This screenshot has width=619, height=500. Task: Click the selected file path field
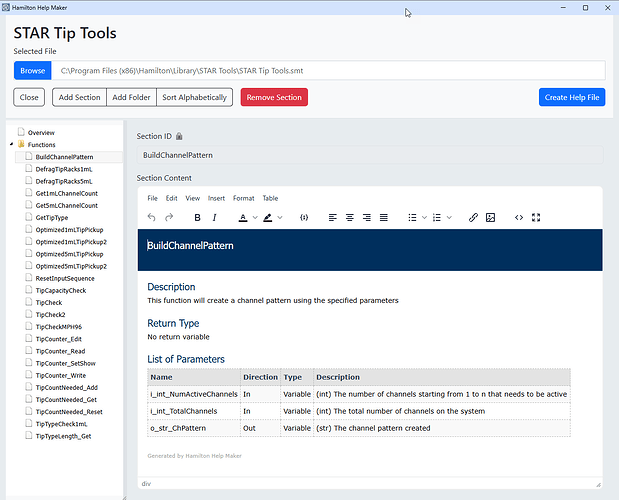pyautogui.click(x=328, y=71)
